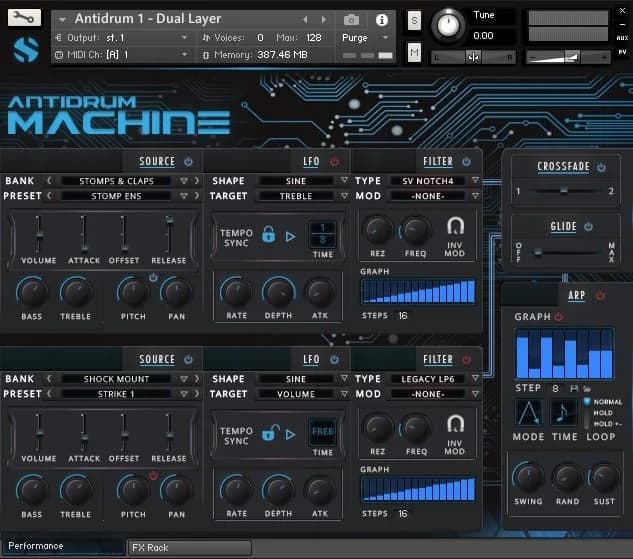The image size is (633, 559).
Task: Open the Legacy LP6 filter type dropdown
Action: [x=475, y=378]
